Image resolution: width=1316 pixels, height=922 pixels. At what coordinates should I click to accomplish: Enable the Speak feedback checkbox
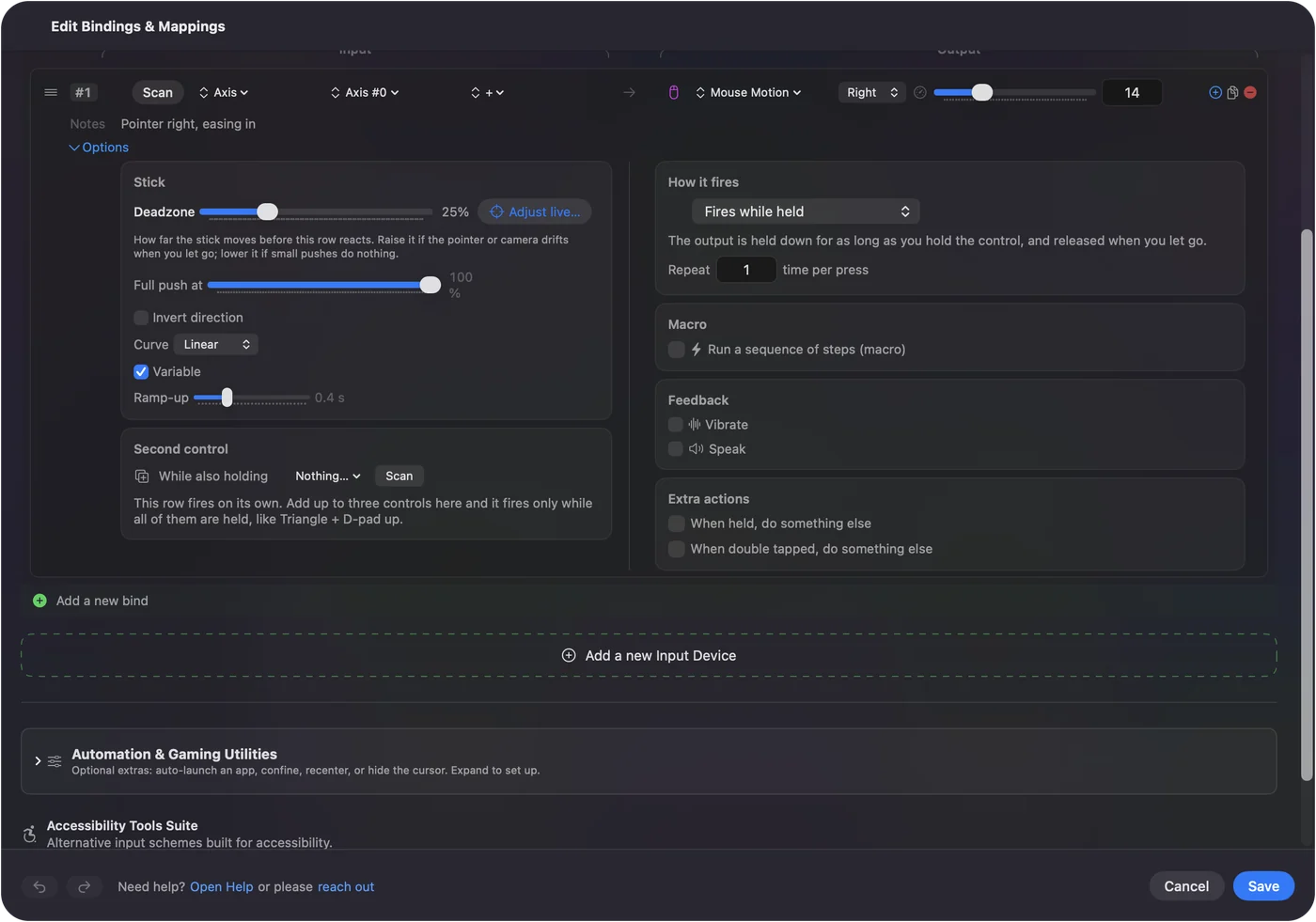pos(675,449)
